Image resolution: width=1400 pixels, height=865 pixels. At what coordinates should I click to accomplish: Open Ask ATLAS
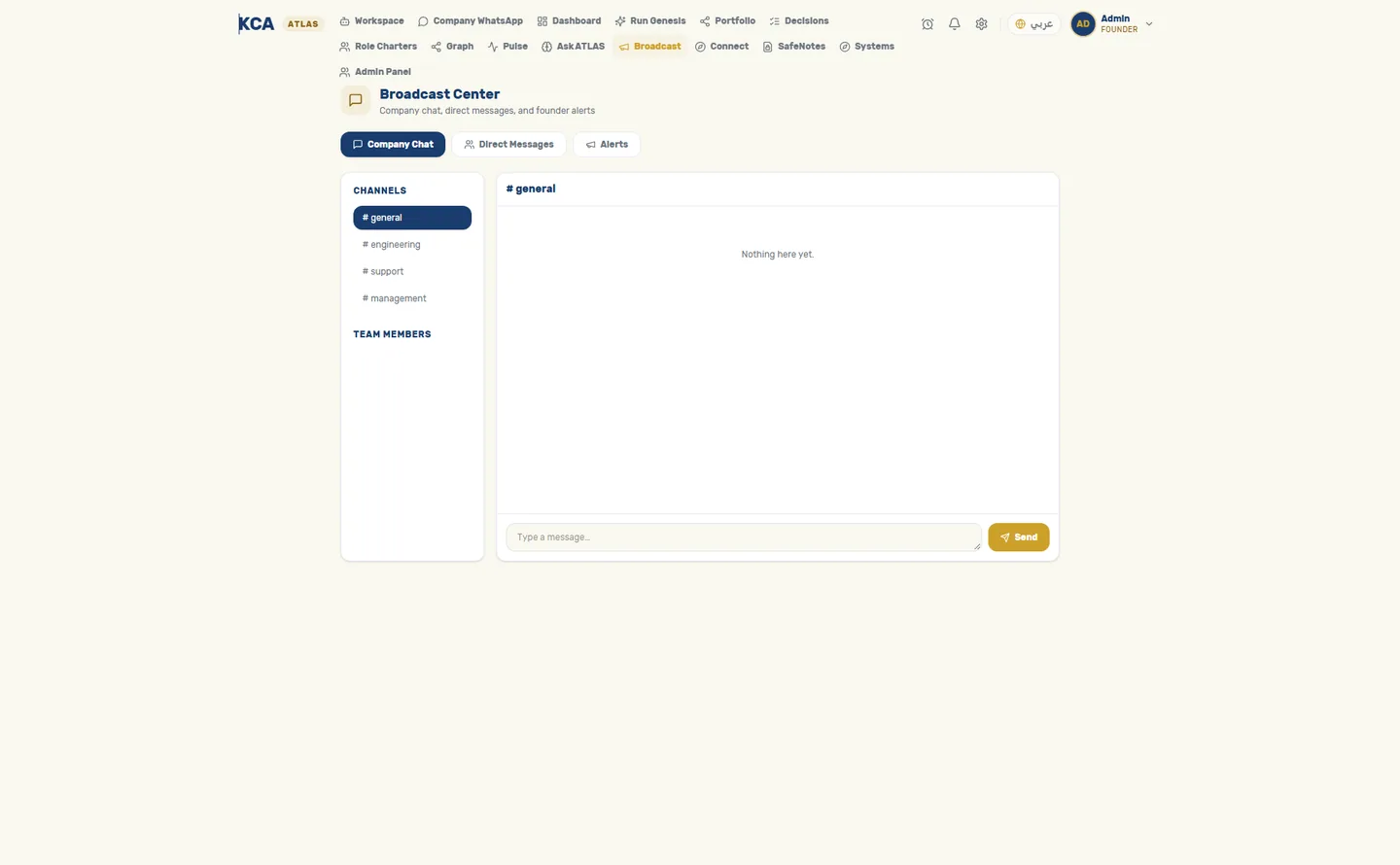point(573,47)
